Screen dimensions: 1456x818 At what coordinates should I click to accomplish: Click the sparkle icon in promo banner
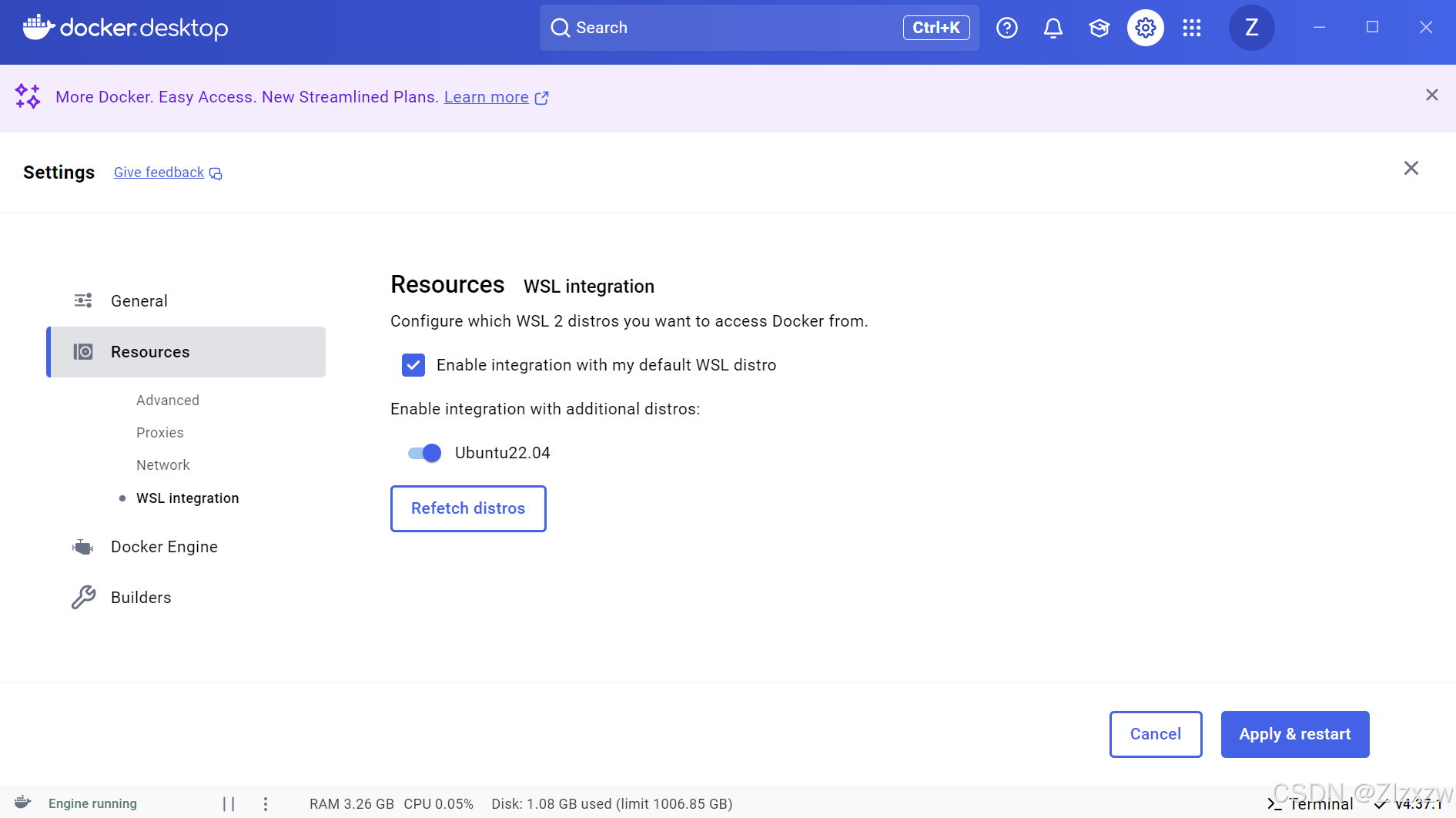pos(28,96)
